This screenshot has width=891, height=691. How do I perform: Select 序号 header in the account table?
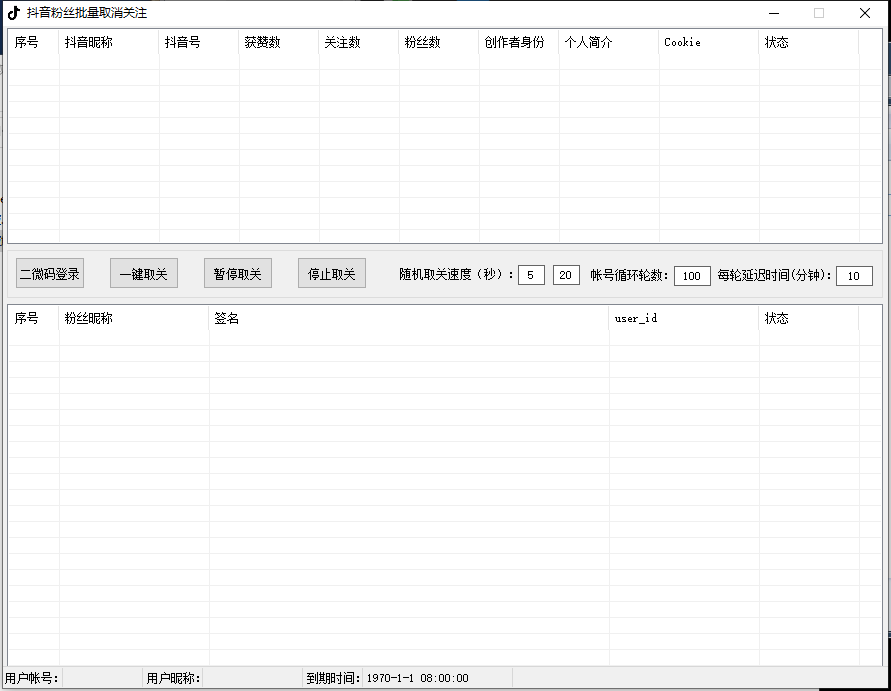click(34, 42)
